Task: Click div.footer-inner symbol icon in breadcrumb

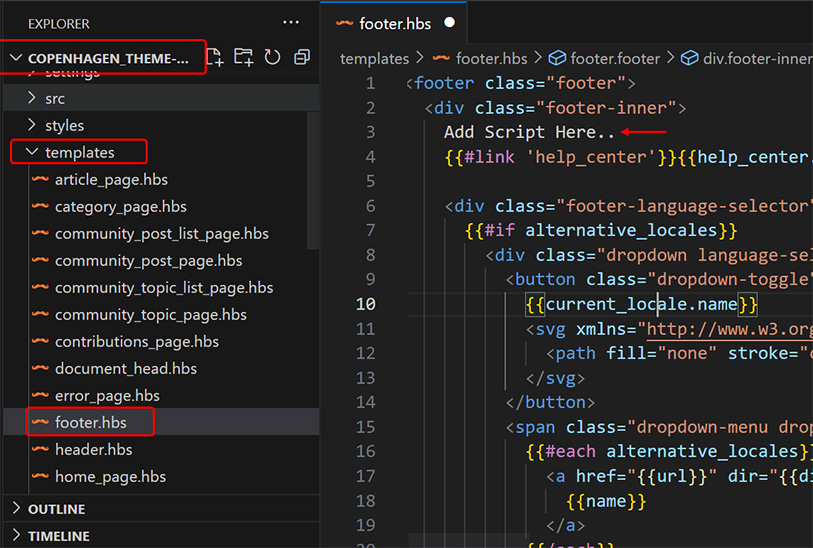Action: [x=689, y=59]
